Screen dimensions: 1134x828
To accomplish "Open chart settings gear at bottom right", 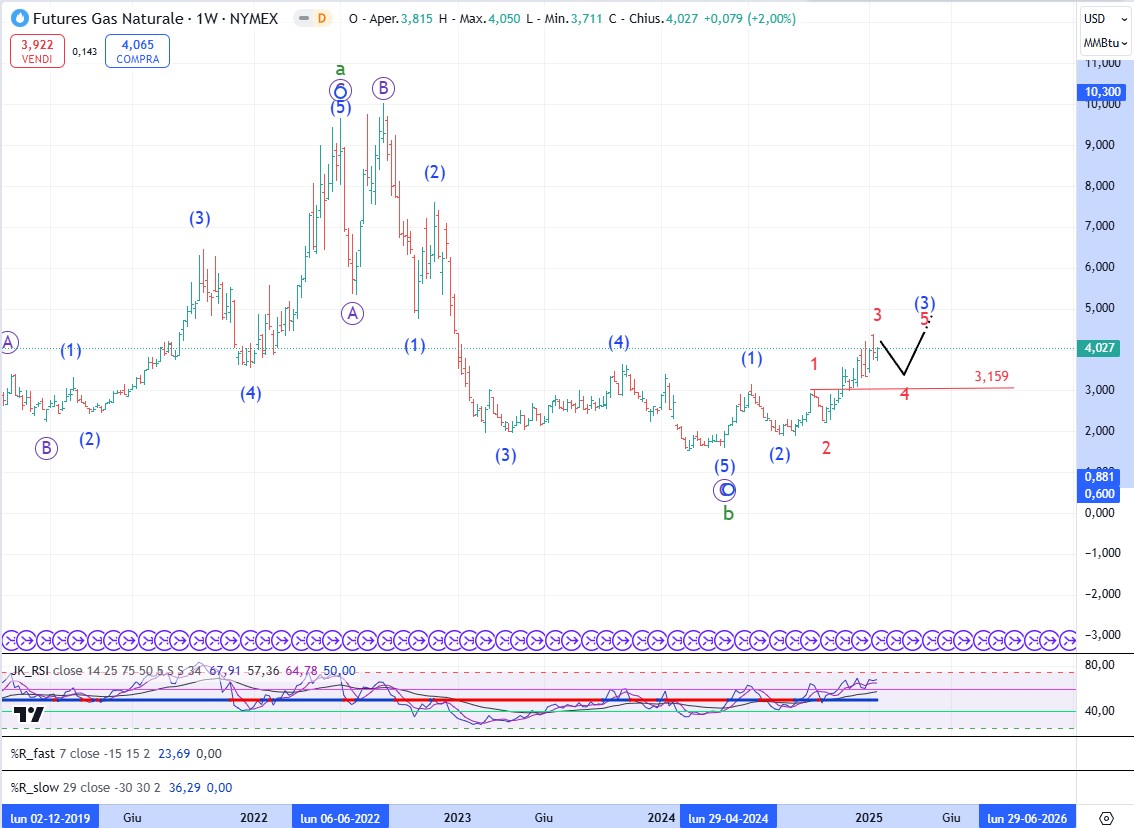I will (x=1106, y=818).
